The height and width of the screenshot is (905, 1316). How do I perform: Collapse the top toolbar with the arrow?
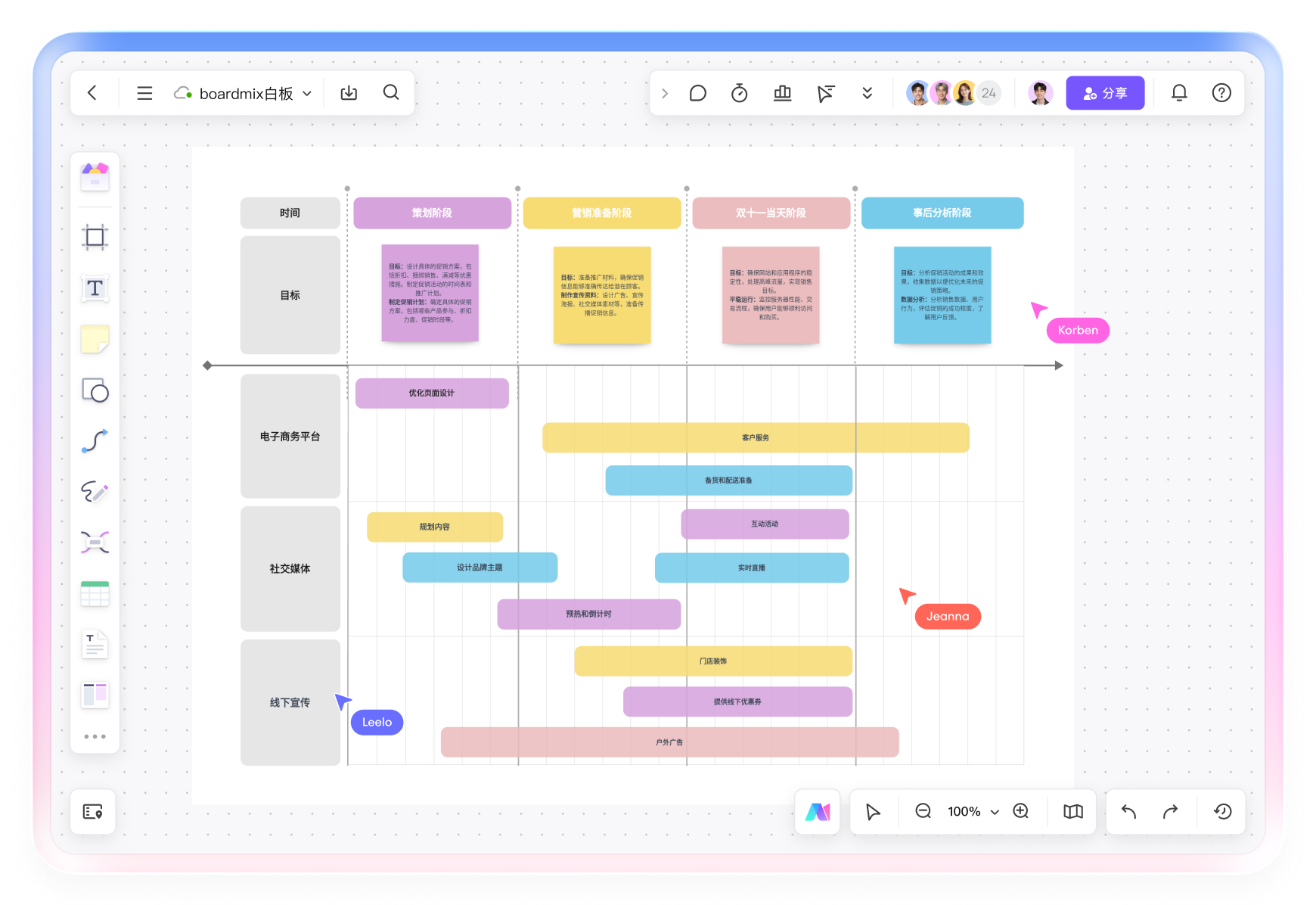coord(665,93)
